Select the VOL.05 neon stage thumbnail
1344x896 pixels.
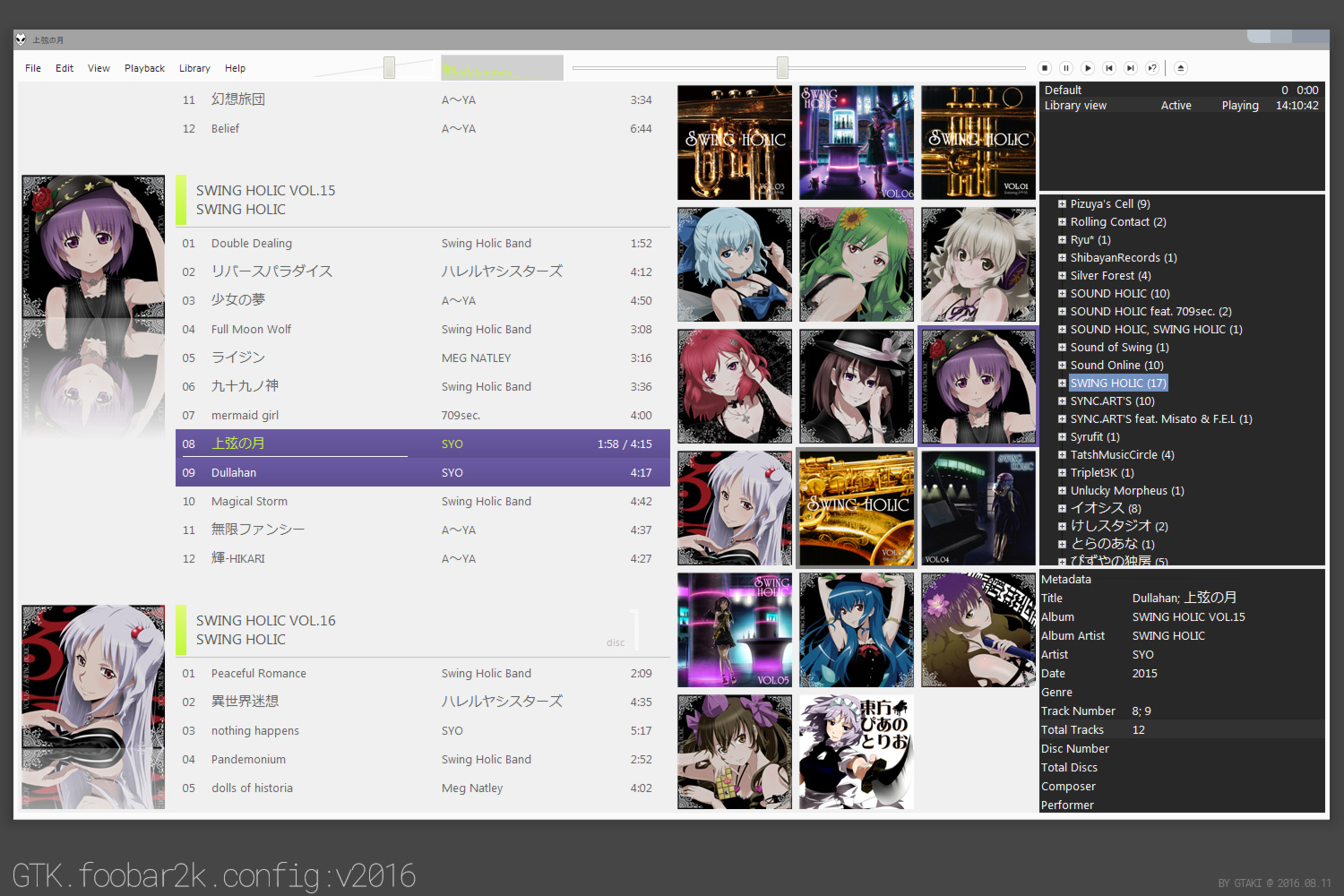[735, 630]
